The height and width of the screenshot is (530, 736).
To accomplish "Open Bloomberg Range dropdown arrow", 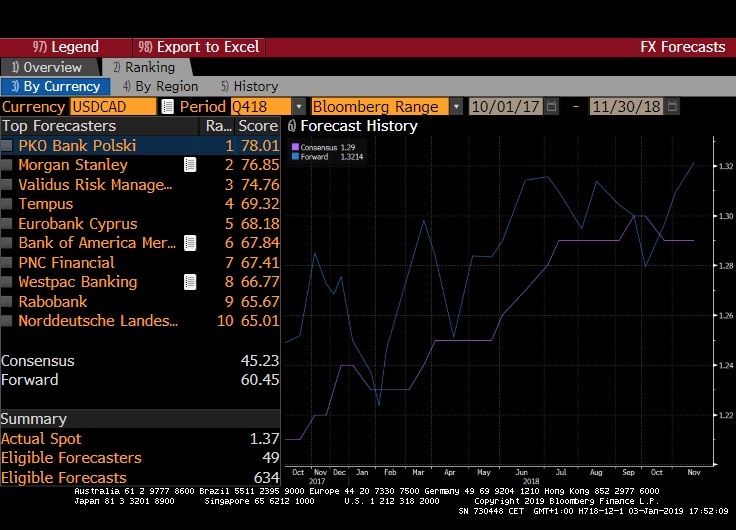I will tap(456, 107).
